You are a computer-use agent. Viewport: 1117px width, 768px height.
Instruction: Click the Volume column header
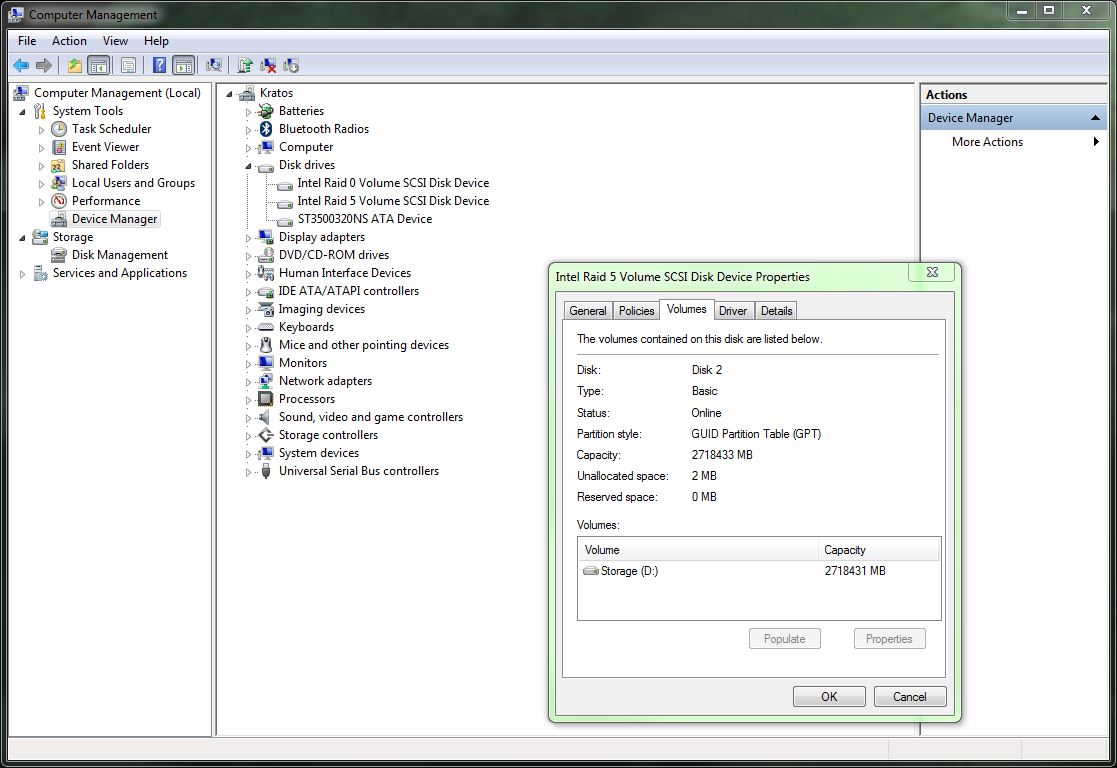(698, 550)
